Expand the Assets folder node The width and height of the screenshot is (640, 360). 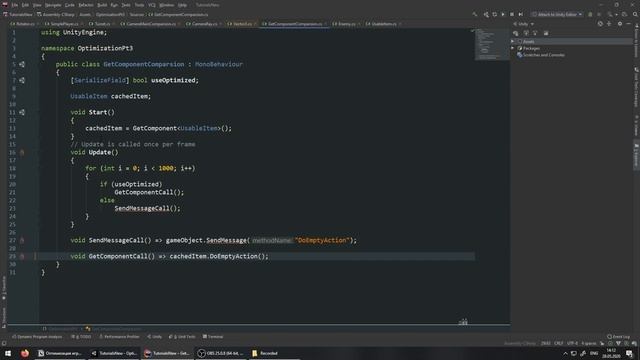513,41
